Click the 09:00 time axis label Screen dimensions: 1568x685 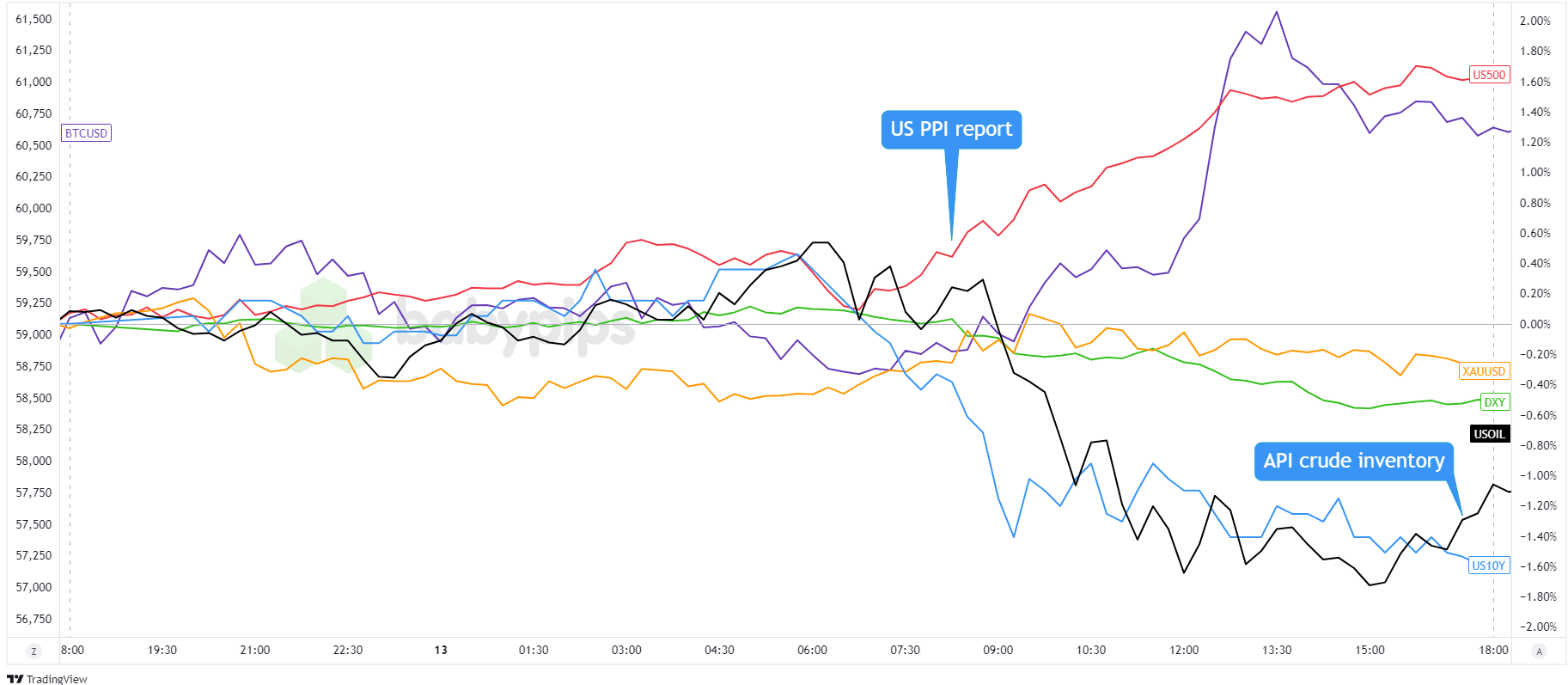(x=998, y=650)
